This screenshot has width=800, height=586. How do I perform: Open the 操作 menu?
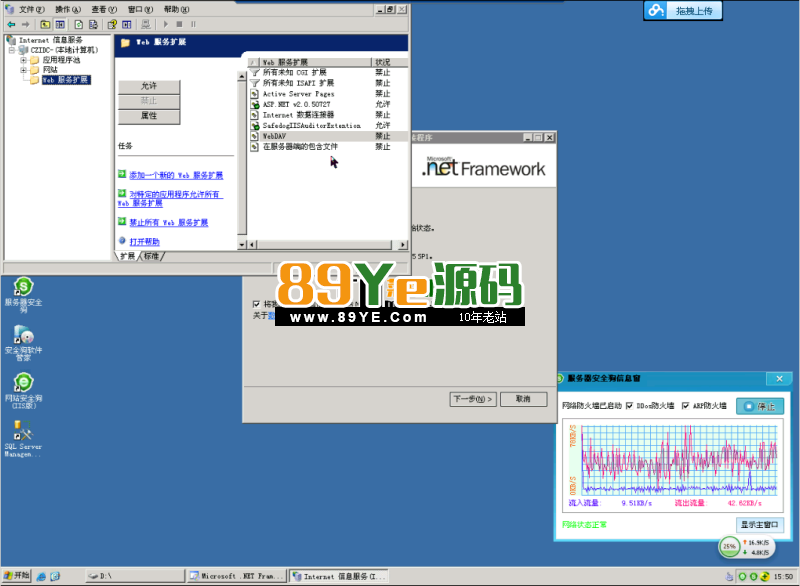pyautogui.click(x=68, y=9)
